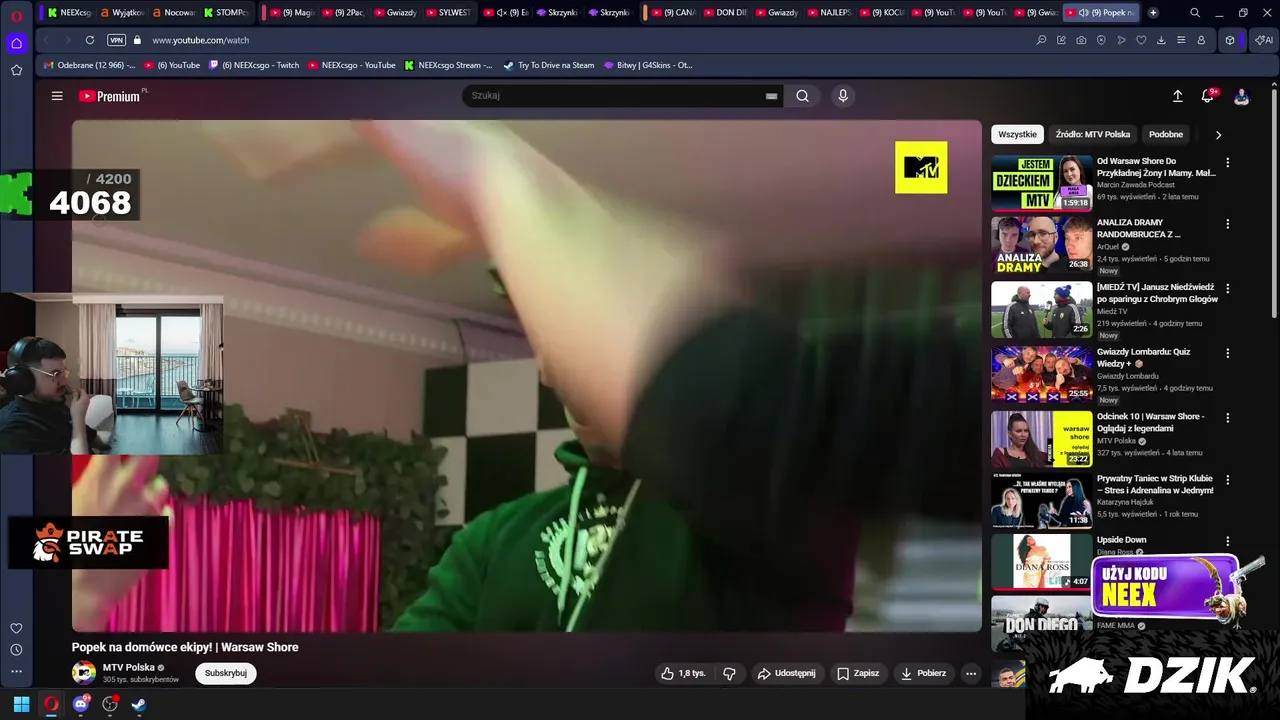Open the sidebar bookmarks star icon
Image resolution: width=1280 pixels, height=720 pixels.
pyautogui.click(x=16, y=70)
